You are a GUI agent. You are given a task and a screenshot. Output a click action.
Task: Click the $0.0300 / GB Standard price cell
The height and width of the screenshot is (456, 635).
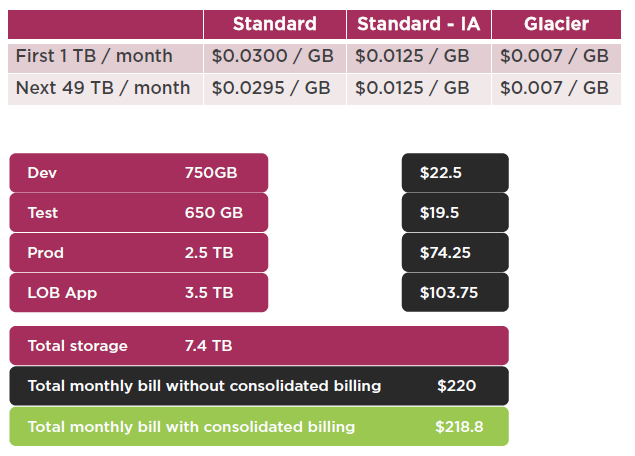click(x=274, y=56)
